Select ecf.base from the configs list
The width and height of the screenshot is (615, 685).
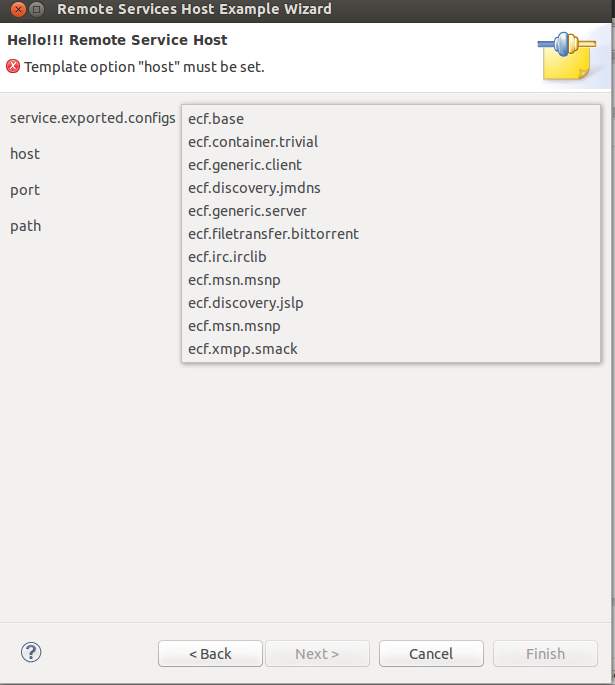(x=216, y=119)
